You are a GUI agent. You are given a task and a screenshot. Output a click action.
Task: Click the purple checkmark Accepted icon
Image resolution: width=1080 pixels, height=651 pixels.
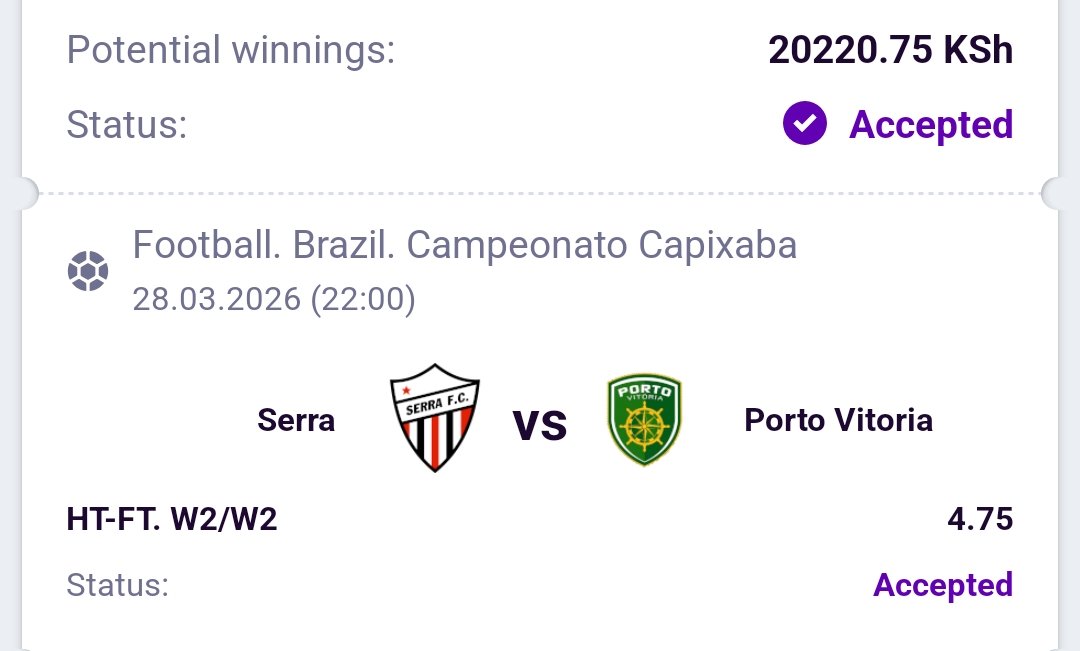click(x=805, y=125)
